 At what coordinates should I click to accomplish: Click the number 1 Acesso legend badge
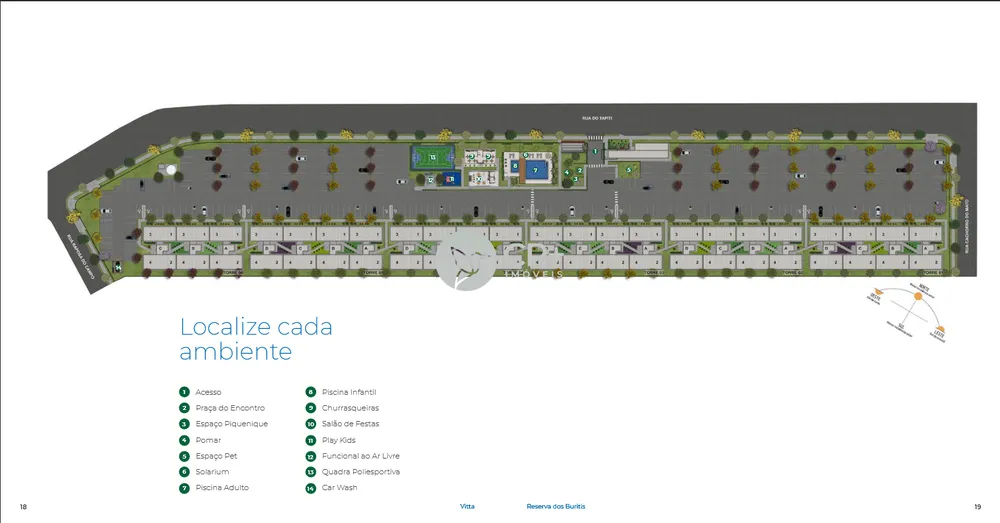tap(184, 392)
